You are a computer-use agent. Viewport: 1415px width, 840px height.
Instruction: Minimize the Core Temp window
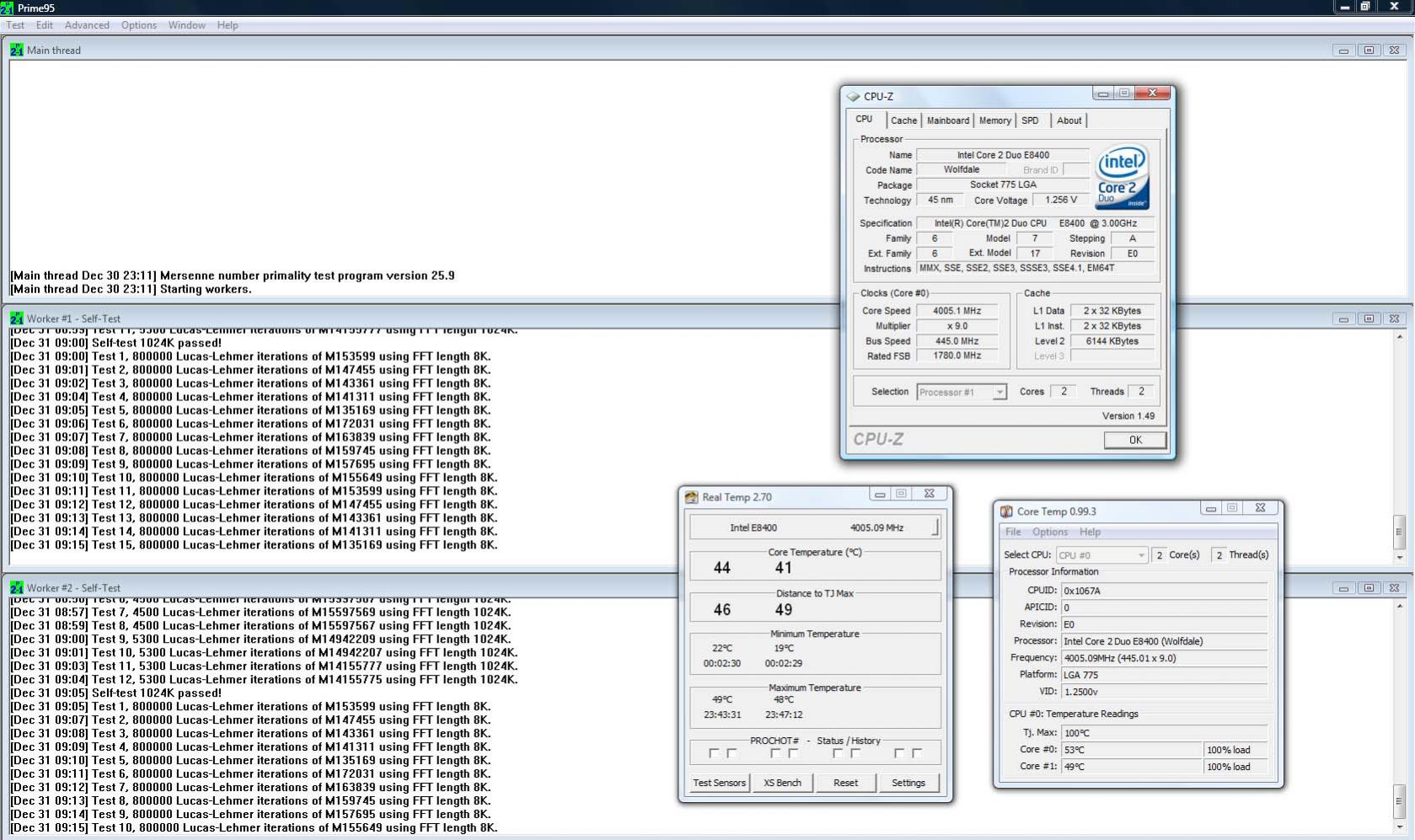tap(1211, 508)
